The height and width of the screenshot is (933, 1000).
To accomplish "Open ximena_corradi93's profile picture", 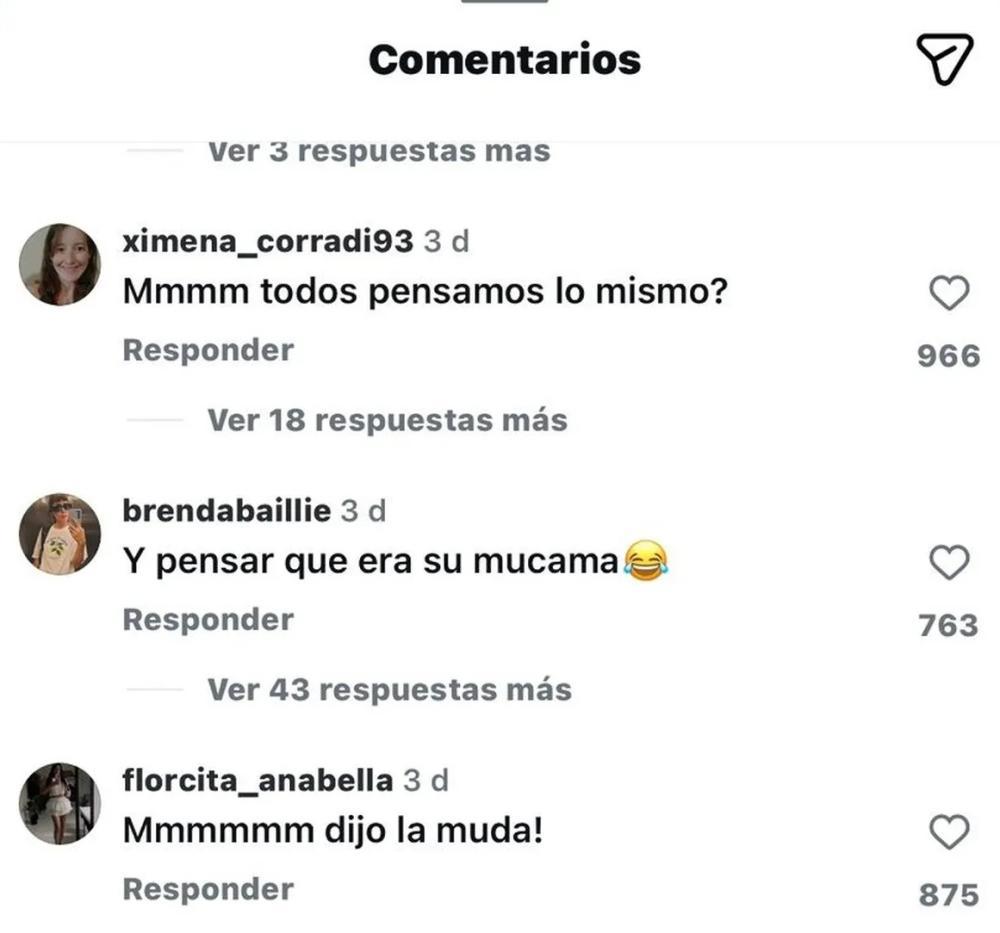I will (x=60, y=264).
